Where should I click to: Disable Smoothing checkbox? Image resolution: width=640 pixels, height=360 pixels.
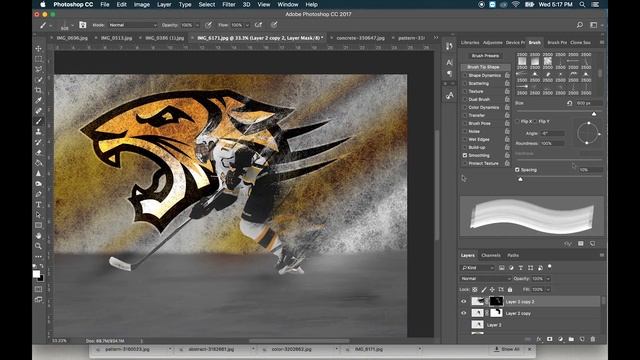click(465, 156)
